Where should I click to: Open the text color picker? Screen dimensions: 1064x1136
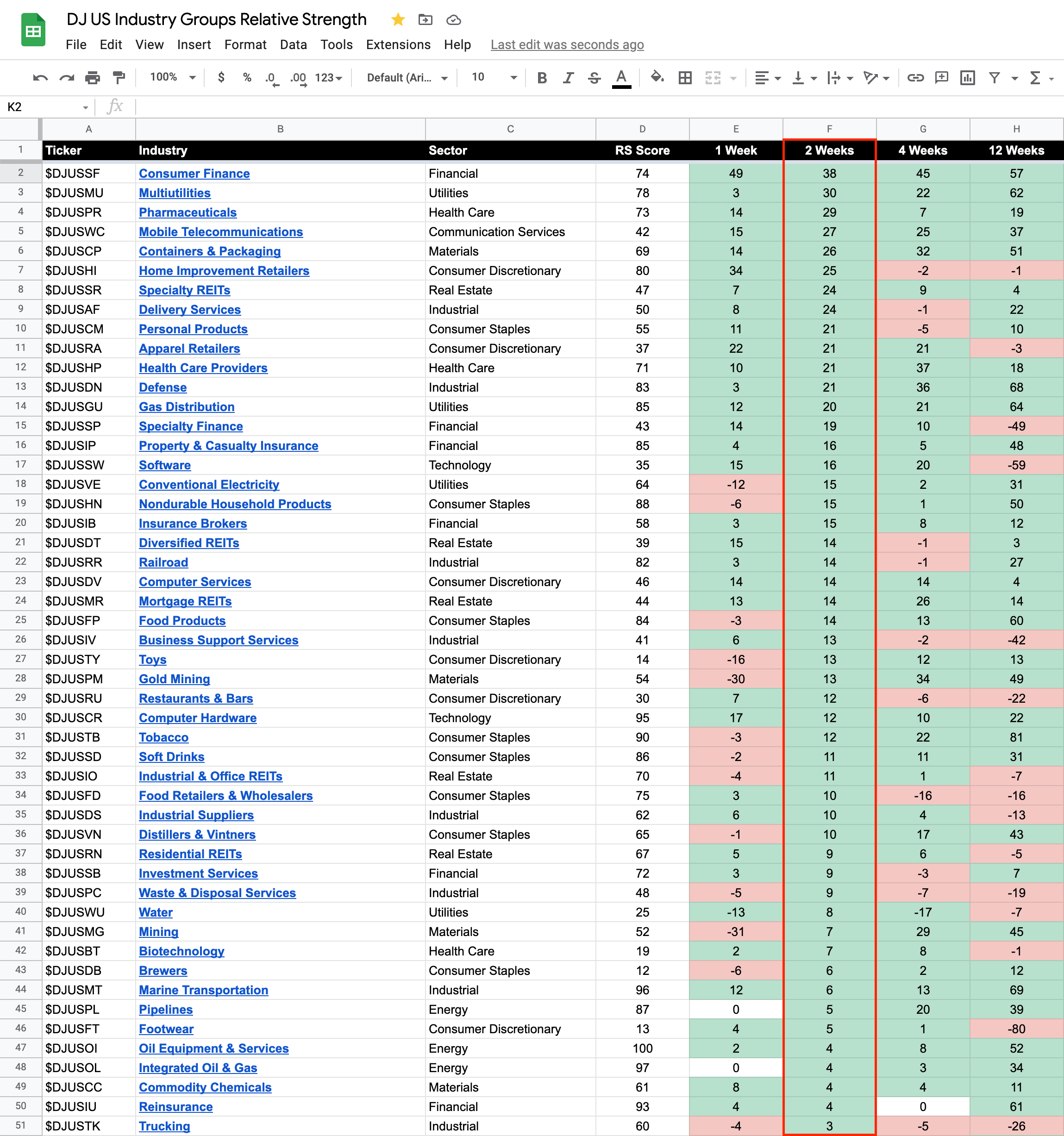click(621, 78)
